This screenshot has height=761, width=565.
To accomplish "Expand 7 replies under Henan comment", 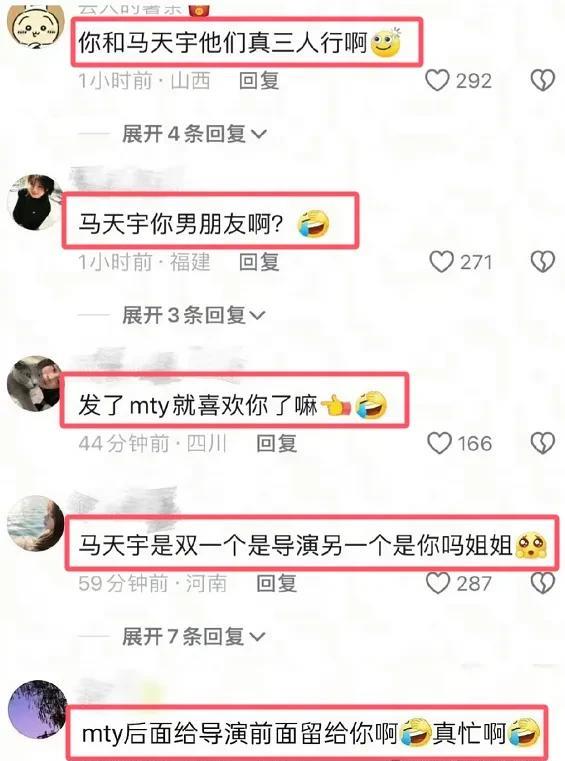I will point(194,636).
